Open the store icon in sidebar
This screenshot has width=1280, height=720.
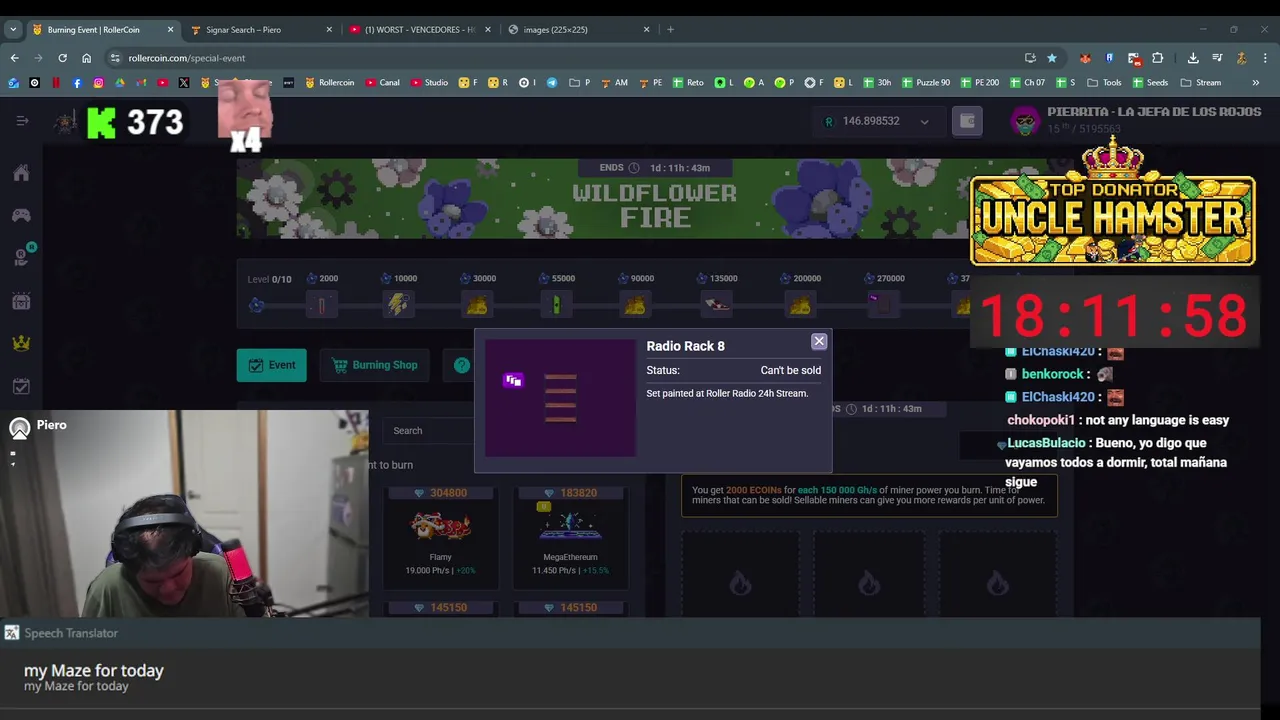[x=21, y=301]
